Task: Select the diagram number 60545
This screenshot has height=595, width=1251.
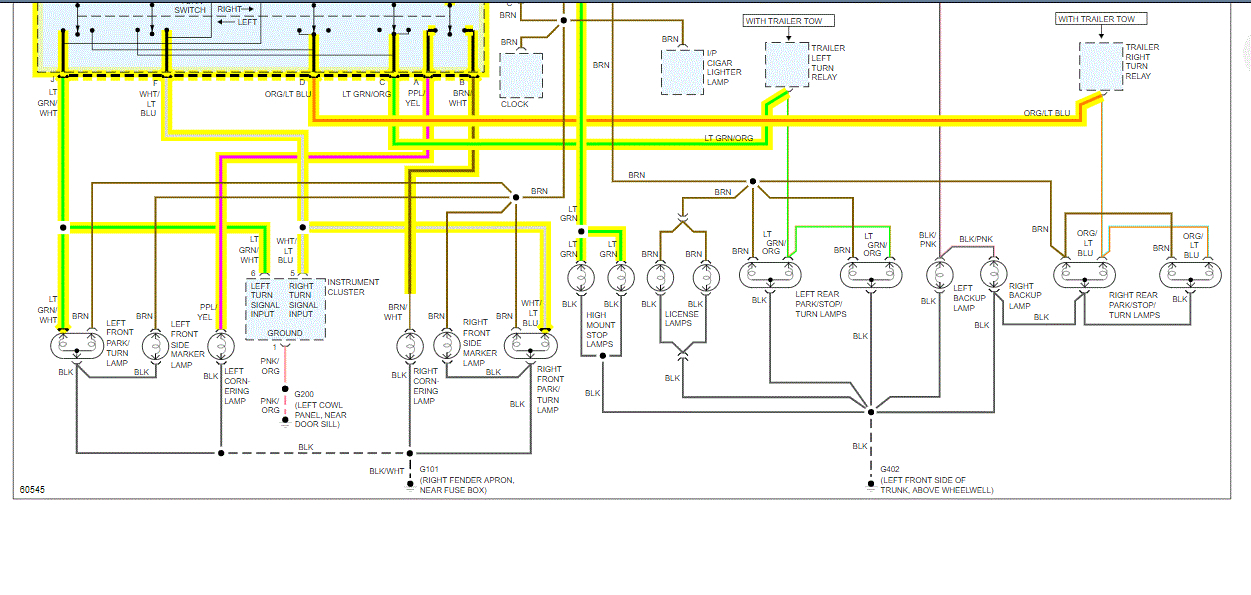Action: click(32, 490)
